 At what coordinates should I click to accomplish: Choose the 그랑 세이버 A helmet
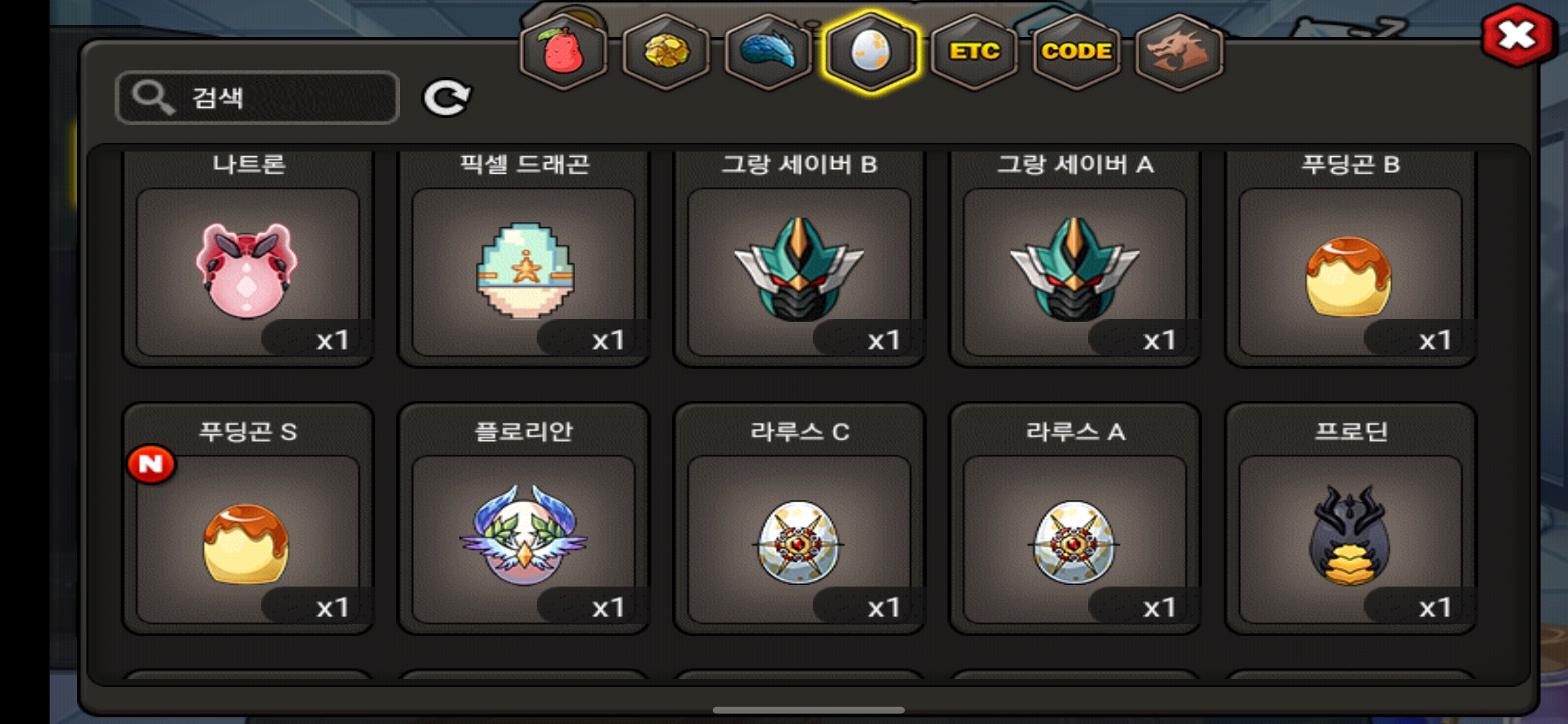[x=1075, y=259]
